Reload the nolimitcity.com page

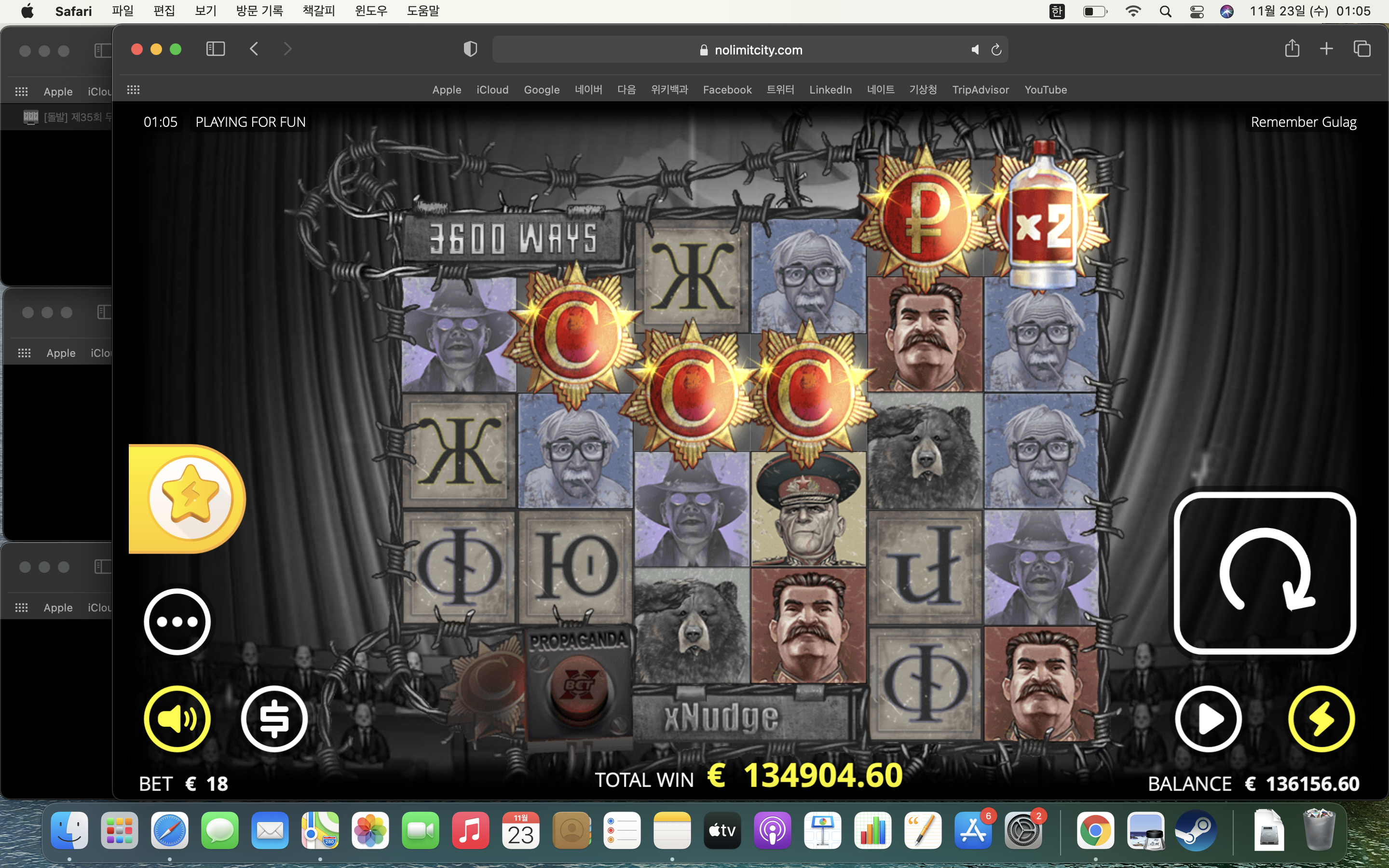996,50
